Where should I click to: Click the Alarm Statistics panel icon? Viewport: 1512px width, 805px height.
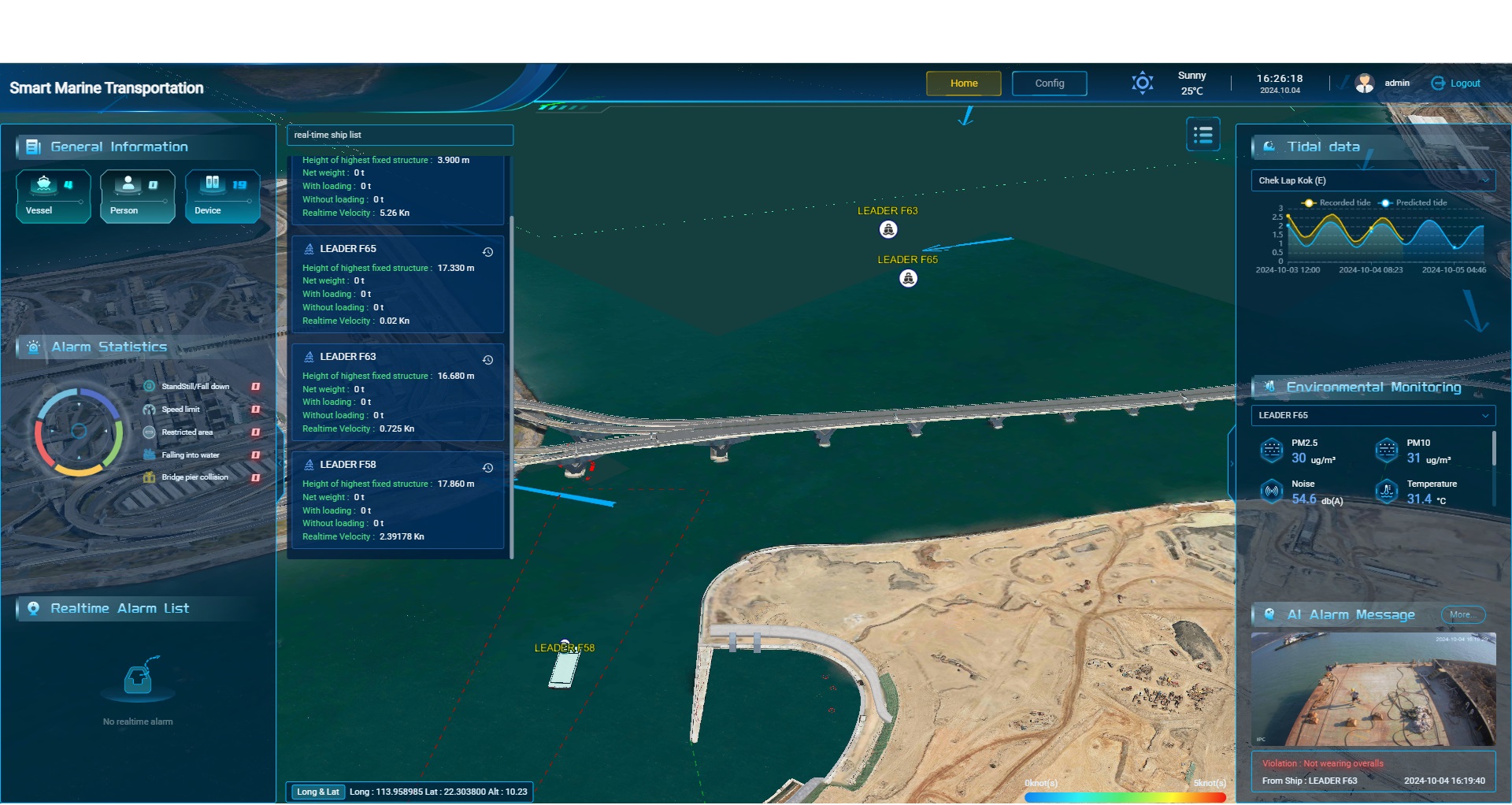pyautogui.click(x=33, y=347)
